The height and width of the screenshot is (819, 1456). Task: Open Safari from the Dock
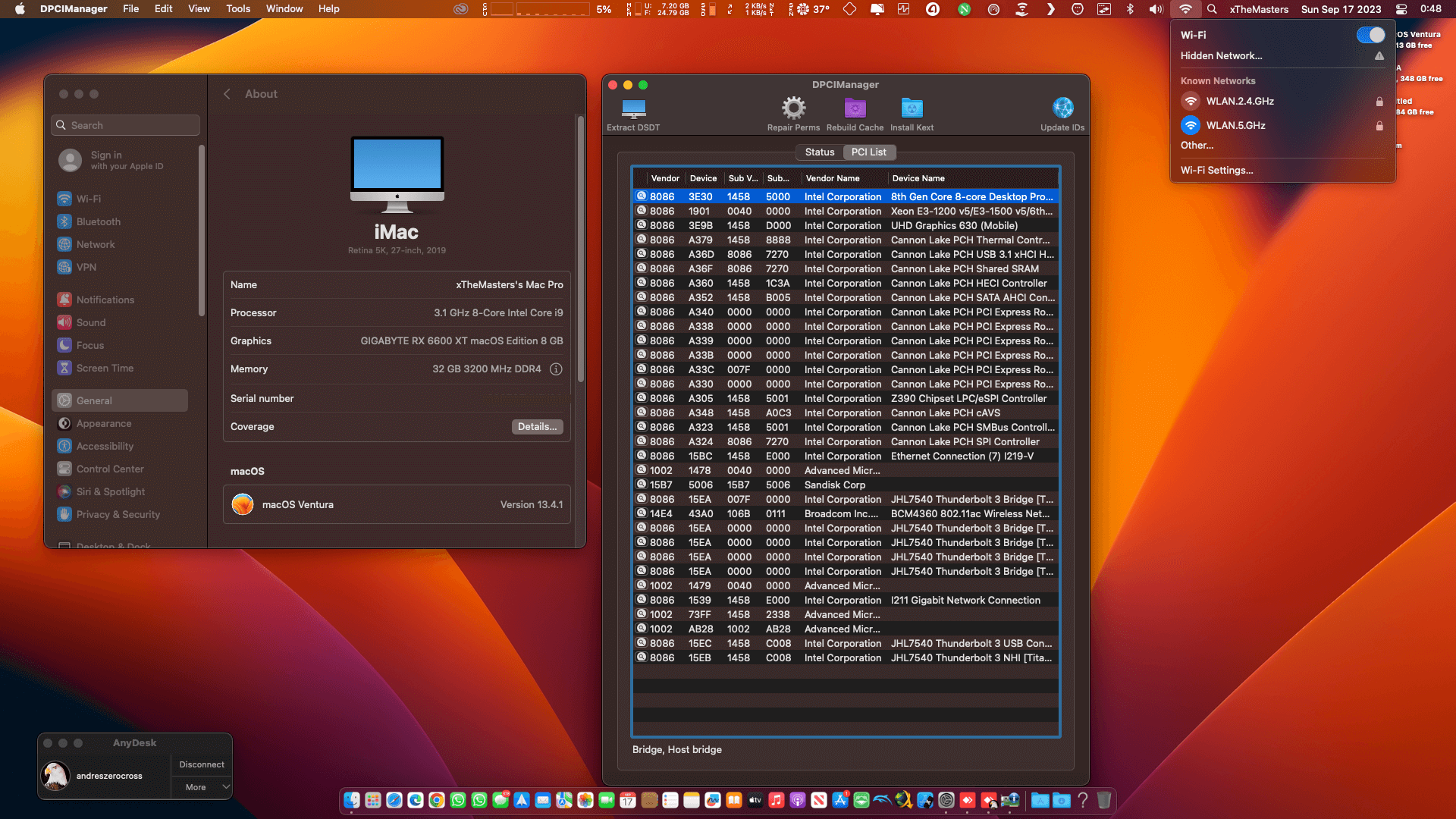pos(394,800)
